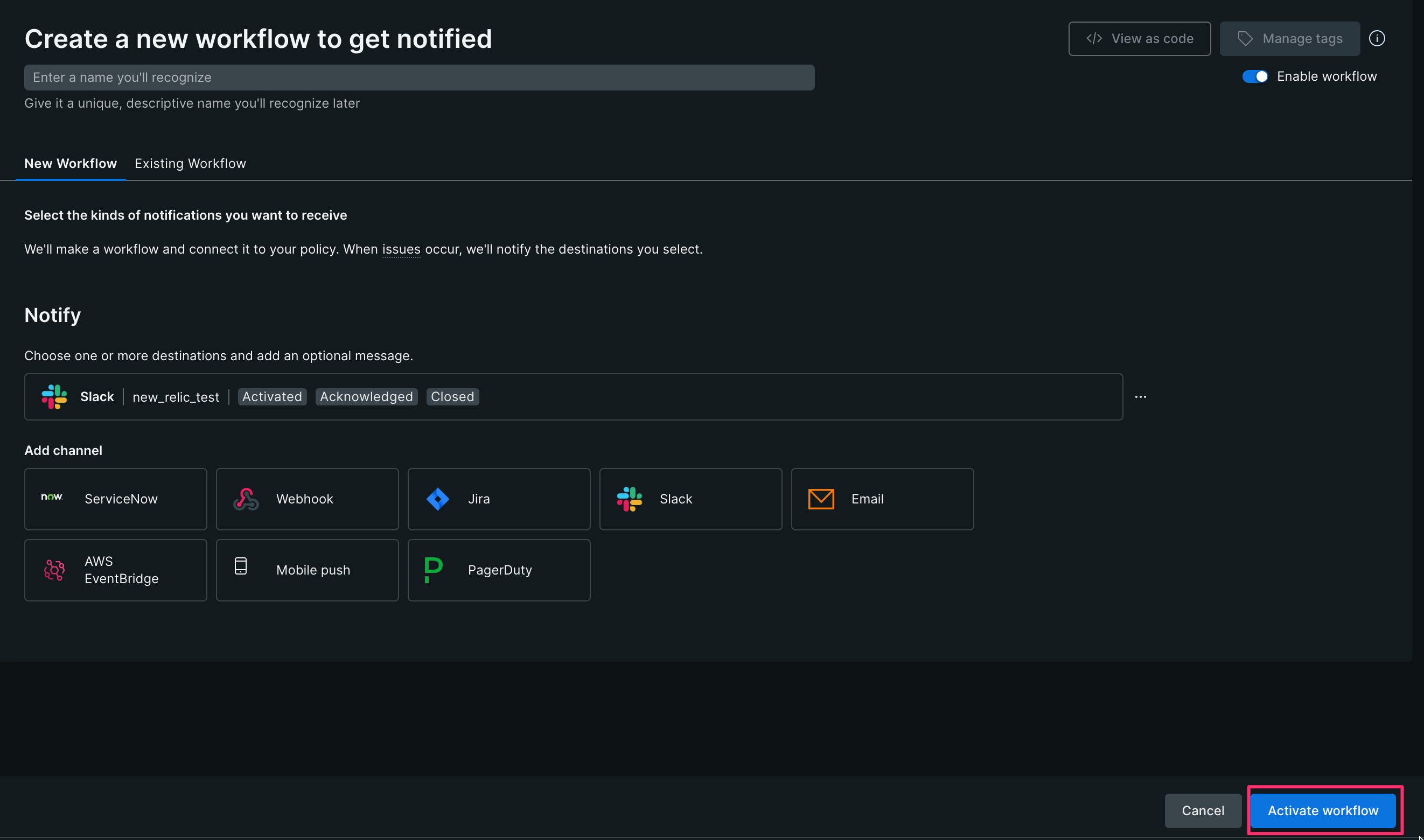
Task: Add a Mobile push channel
Action: pyautogui.click(x=307, y=570)
